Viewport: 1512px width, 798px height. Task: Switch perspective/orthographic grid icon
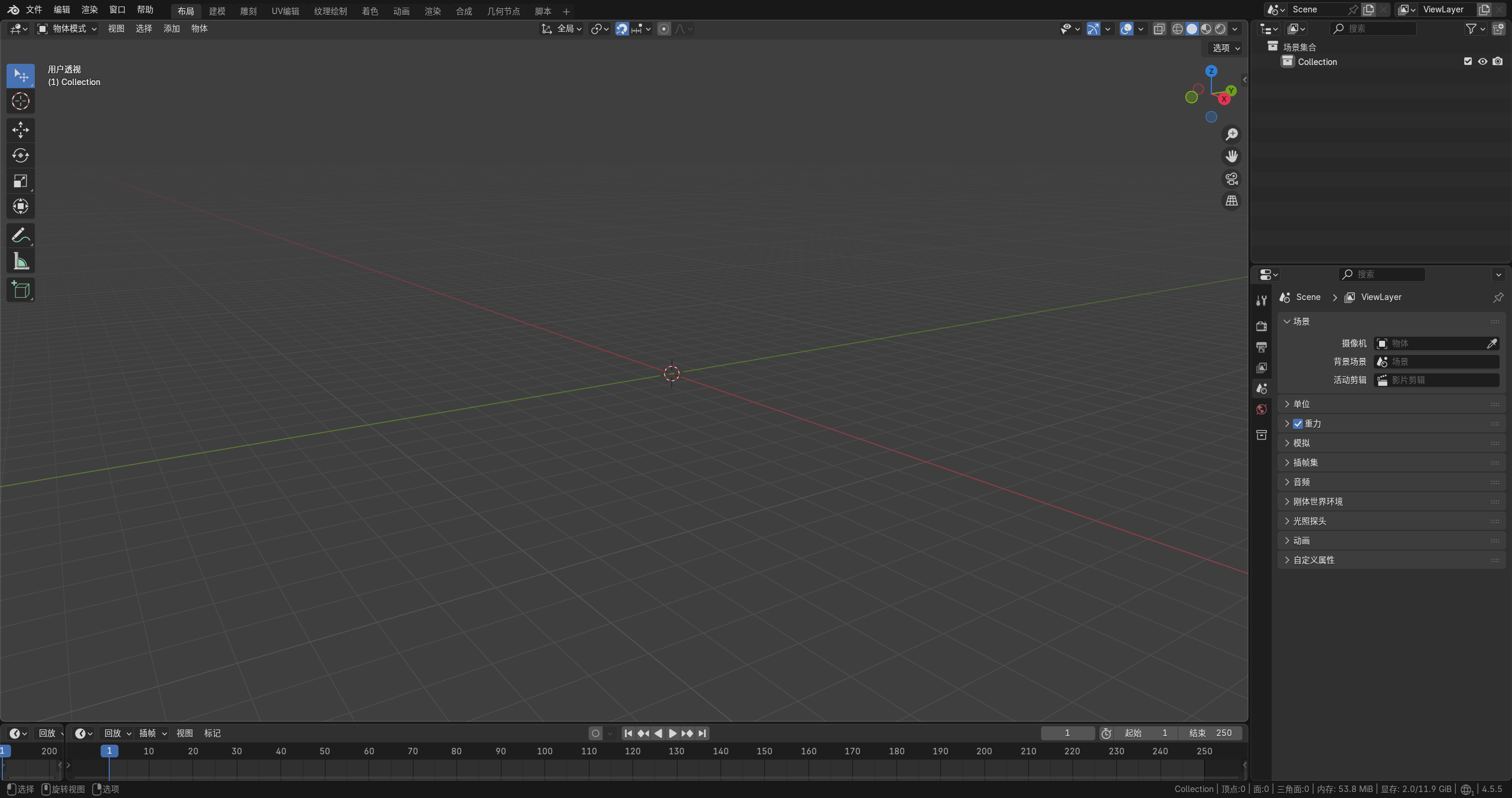click(1231, 201)
